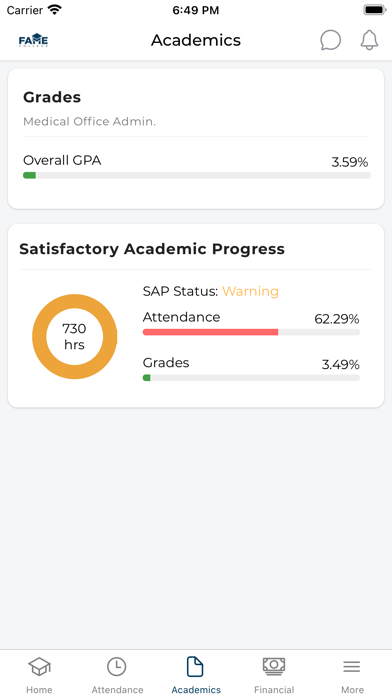Tap the Attendance clock icon
The width and height of the screenshot is (392, 696).
[117, 666]
